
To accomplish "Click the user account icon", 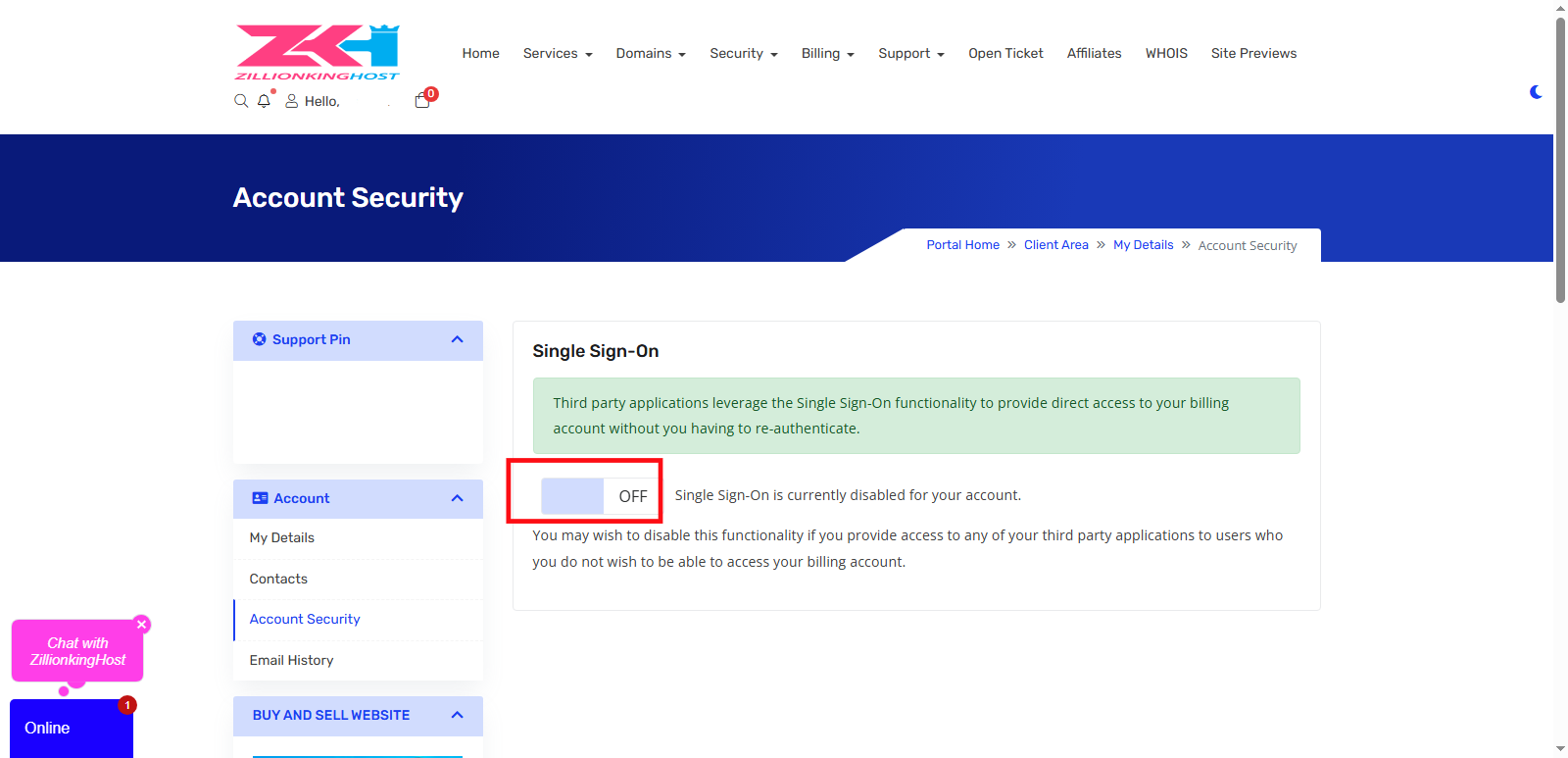I will tap(292, 101).
